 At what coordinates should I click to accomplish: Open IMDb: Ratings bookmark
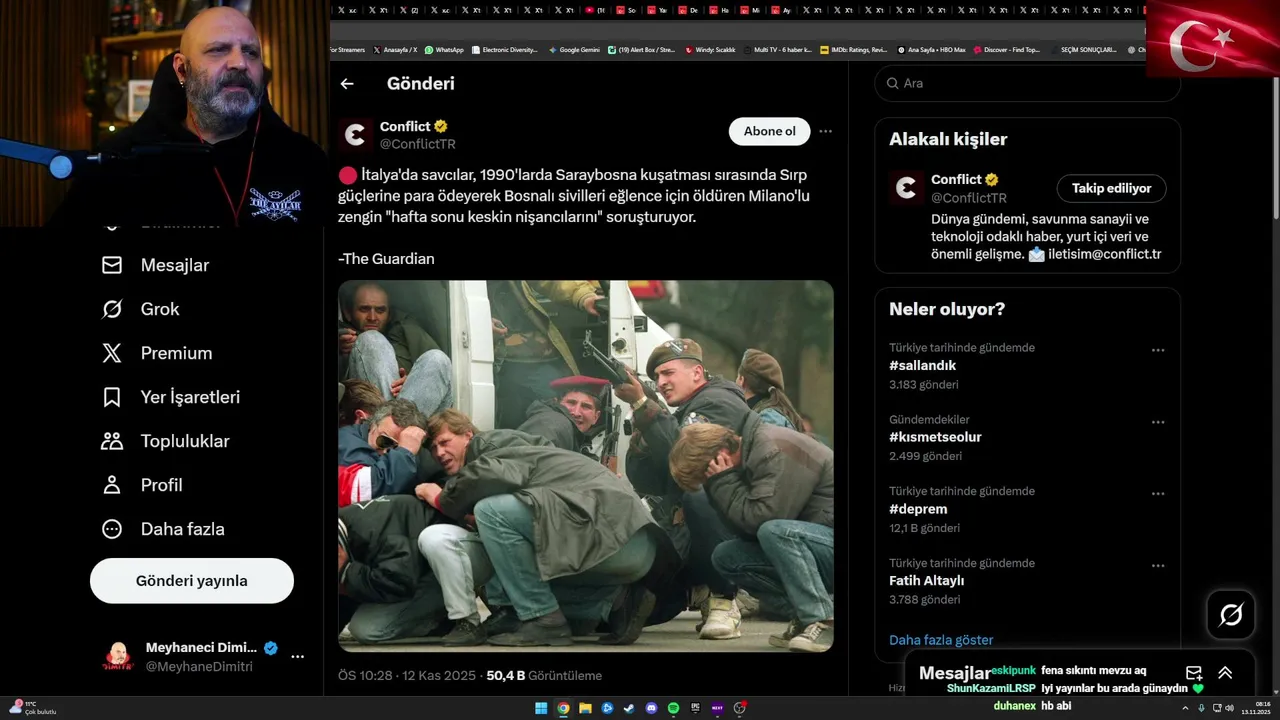(853, 49)
